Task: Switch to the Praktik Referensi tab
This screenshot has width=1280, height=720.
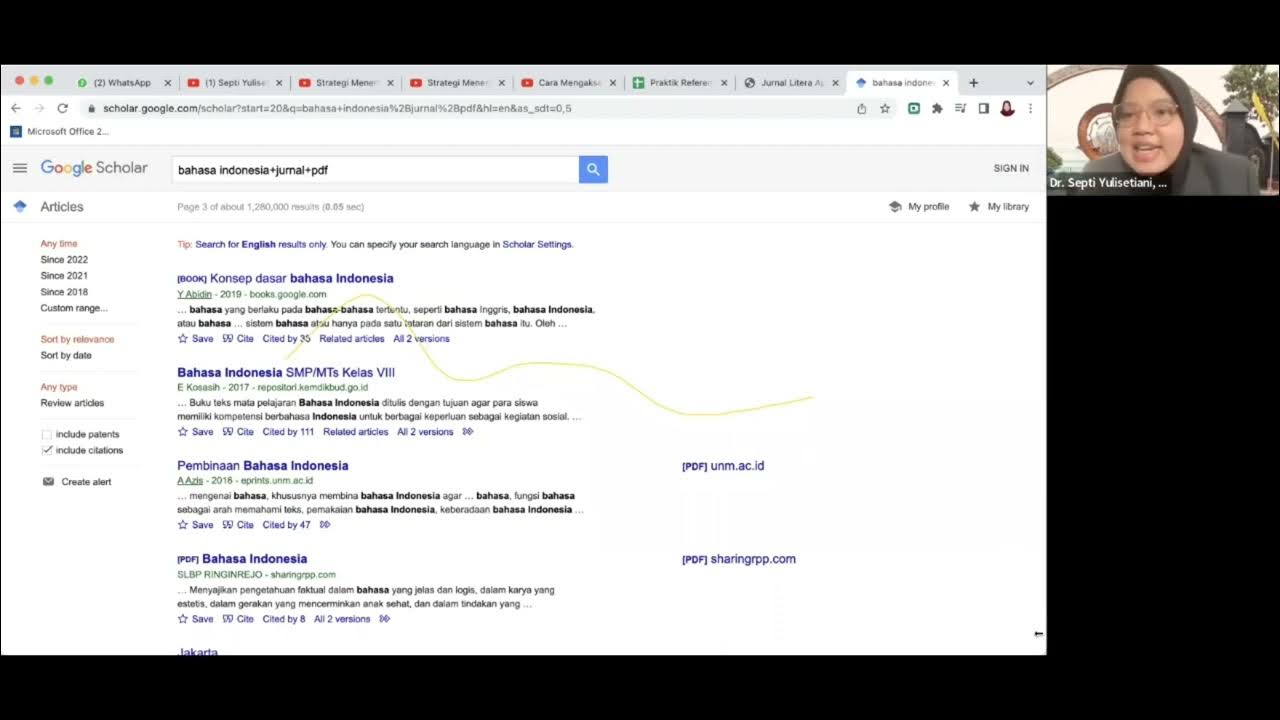Action: point(680,83)
